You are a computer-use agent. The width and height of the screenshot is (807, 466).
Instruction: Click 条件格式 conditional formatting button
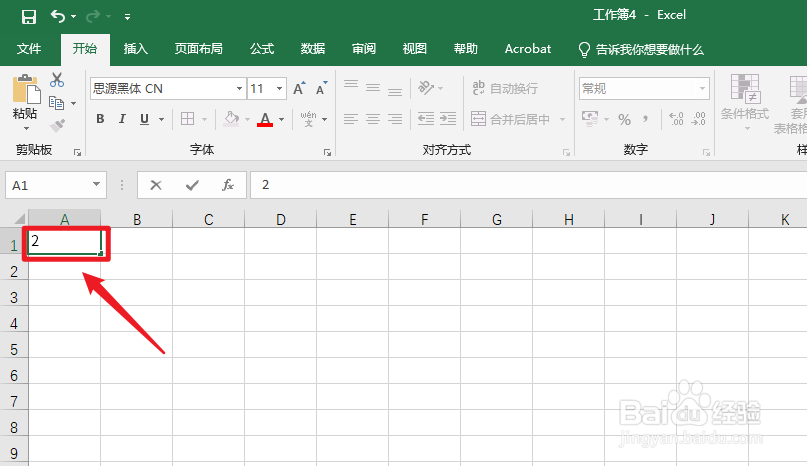click(745, 102)
